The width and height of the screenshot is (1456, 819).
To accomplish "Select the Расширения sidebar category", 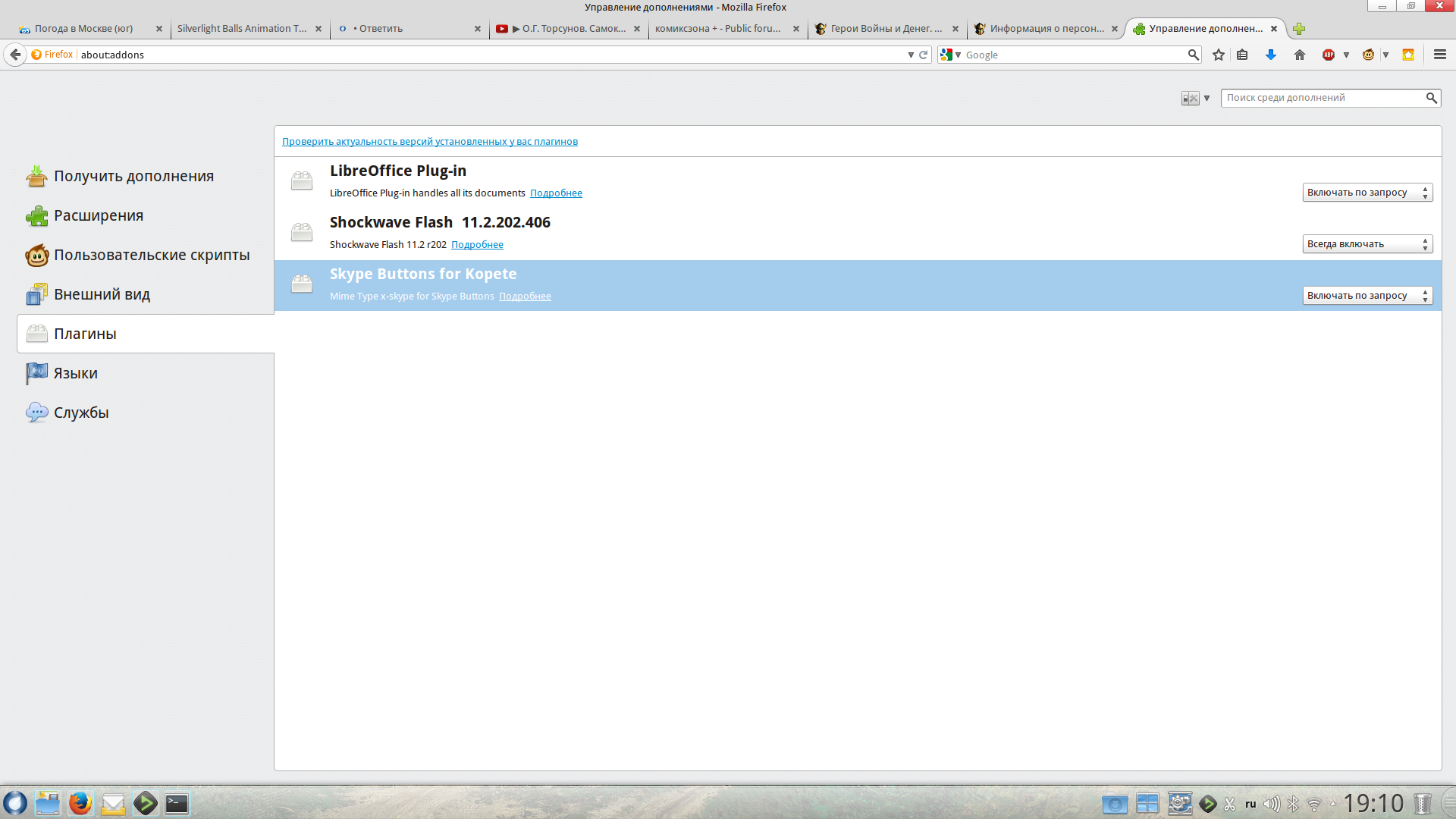I will tap(99, 216).
